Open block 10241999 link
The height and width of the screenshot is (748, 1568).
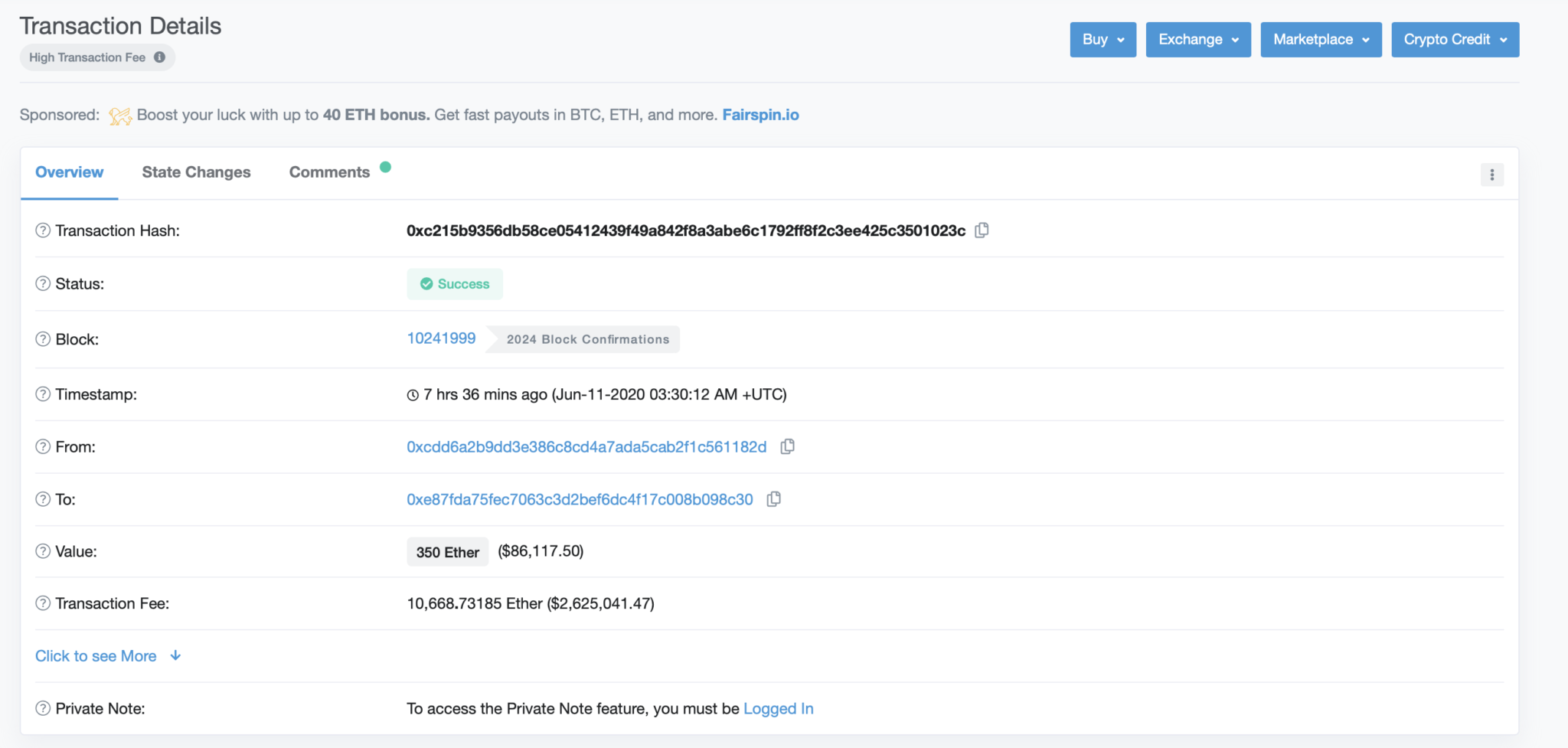point(441,338)
